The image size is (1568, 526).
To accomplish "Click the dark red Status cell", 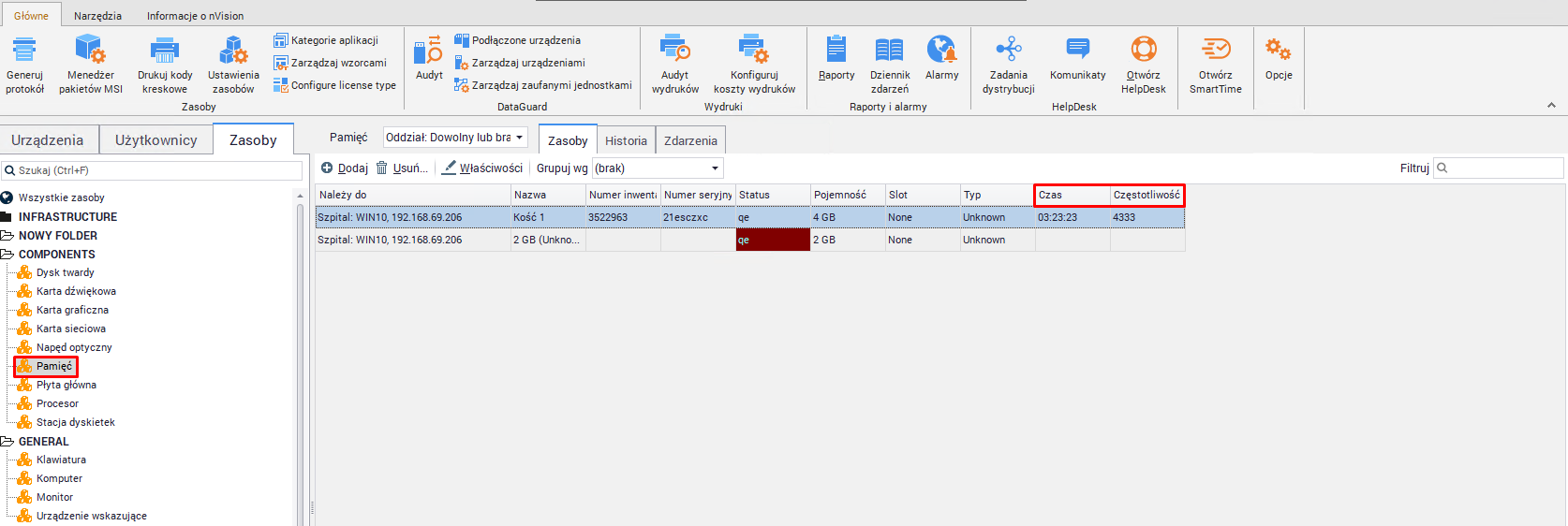I will pos(773,240).
